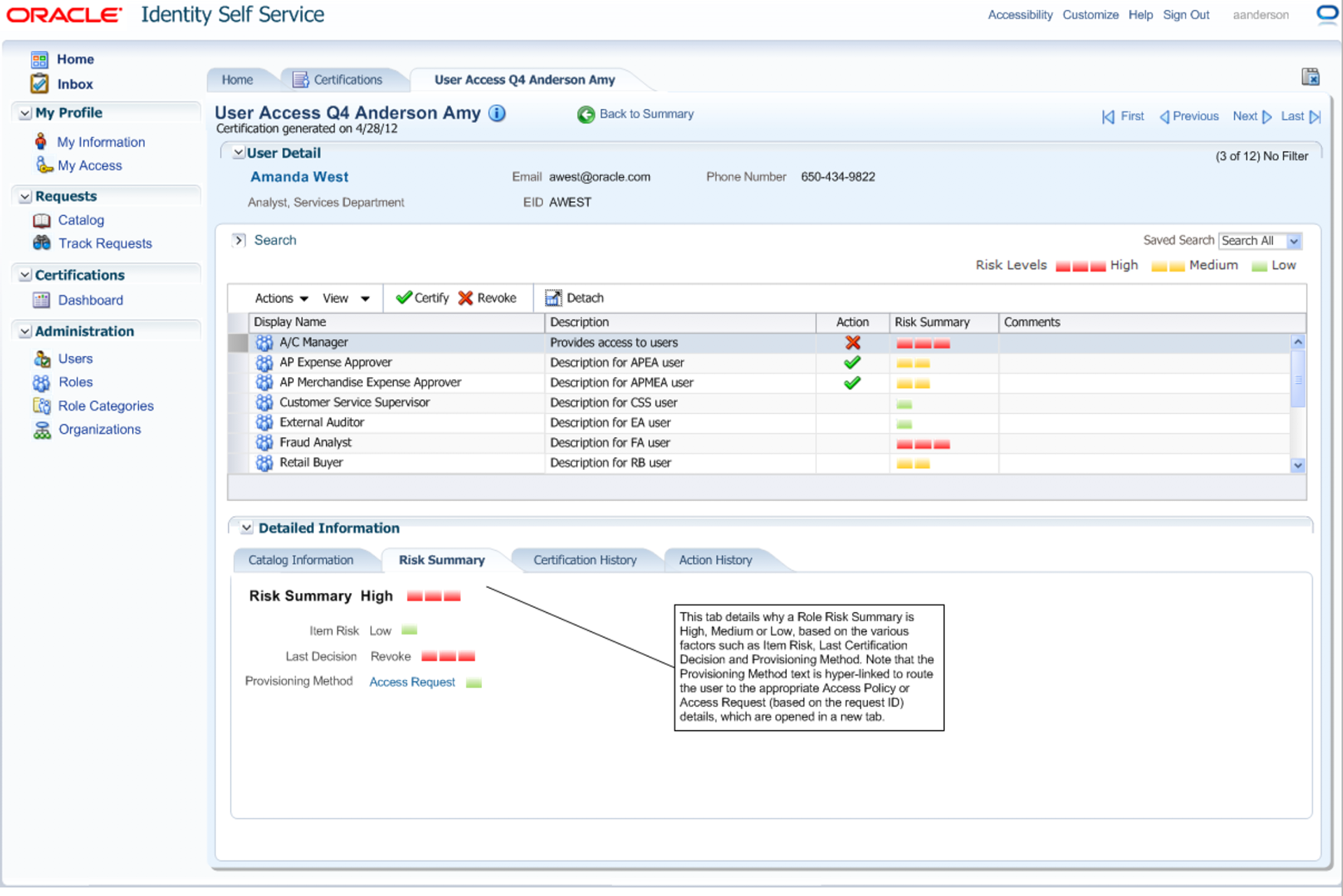1343x896 pixels.
Task: Open the Catalog Information tab
Action: (x=301, y=560)
